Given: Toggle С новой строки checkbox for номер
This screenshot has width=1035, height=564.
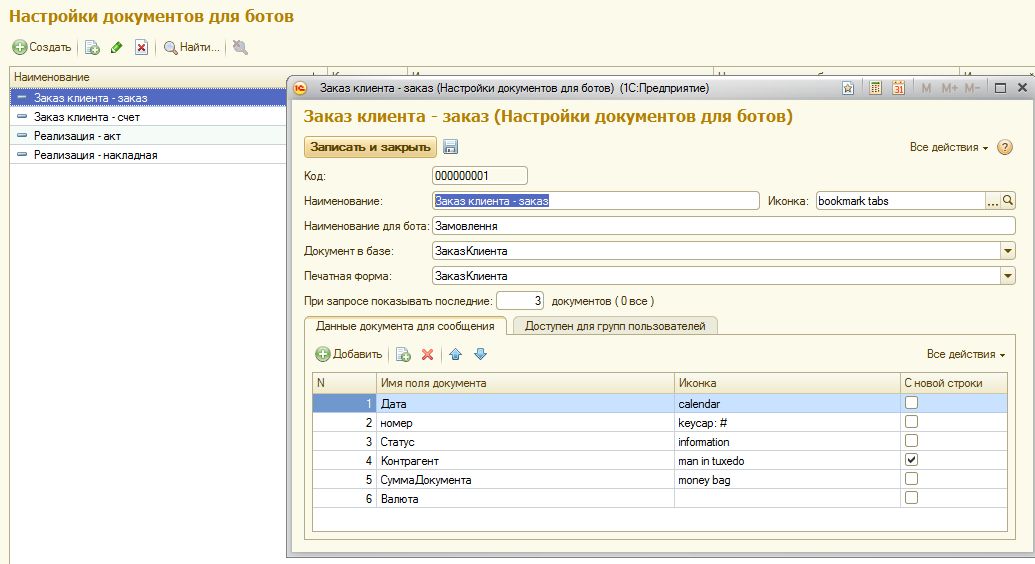Looking at the screenshot, I should pos(912,421).
